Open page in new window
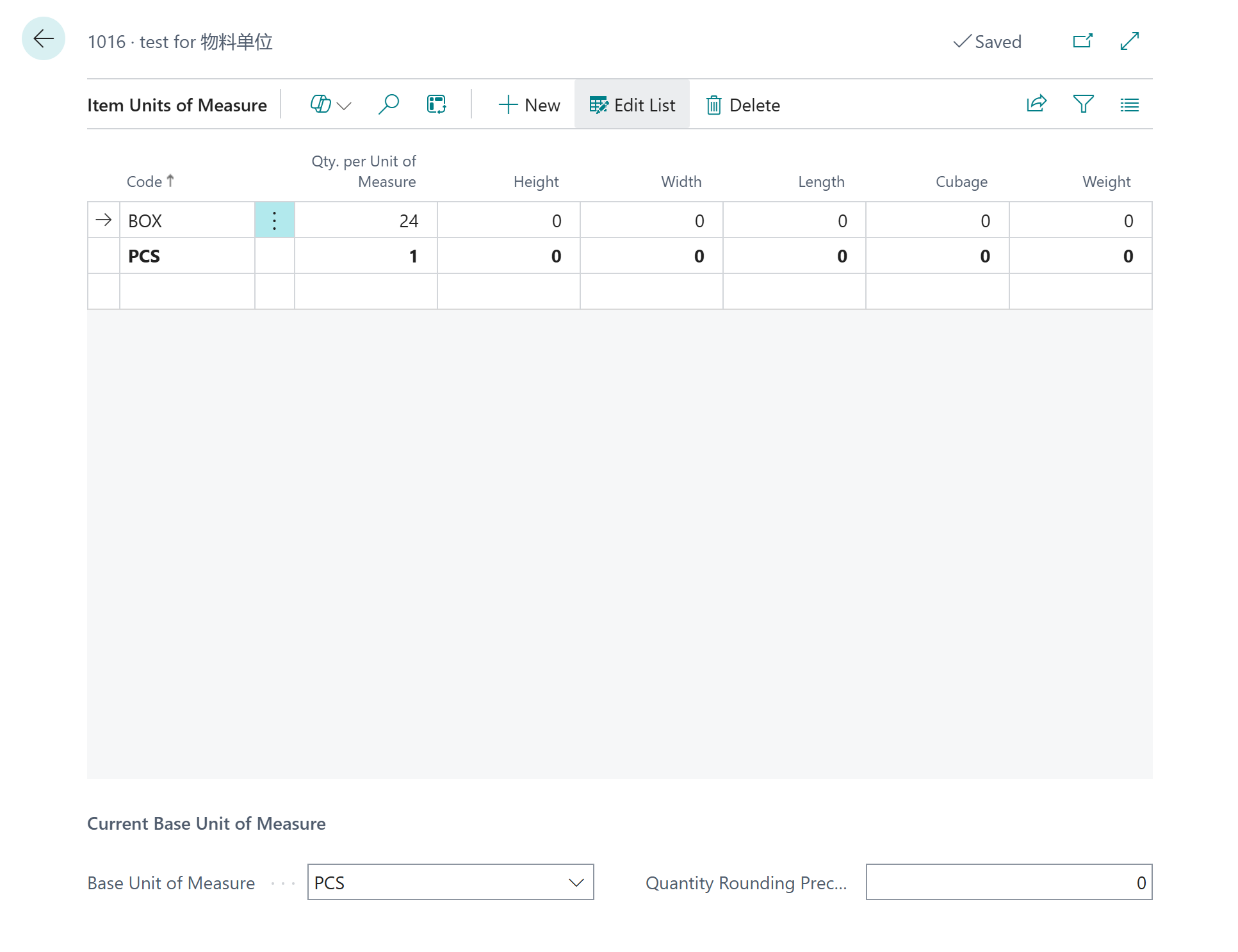Image resolution: width=1238 pixels, height=952 pixels. coord(1082,42)
